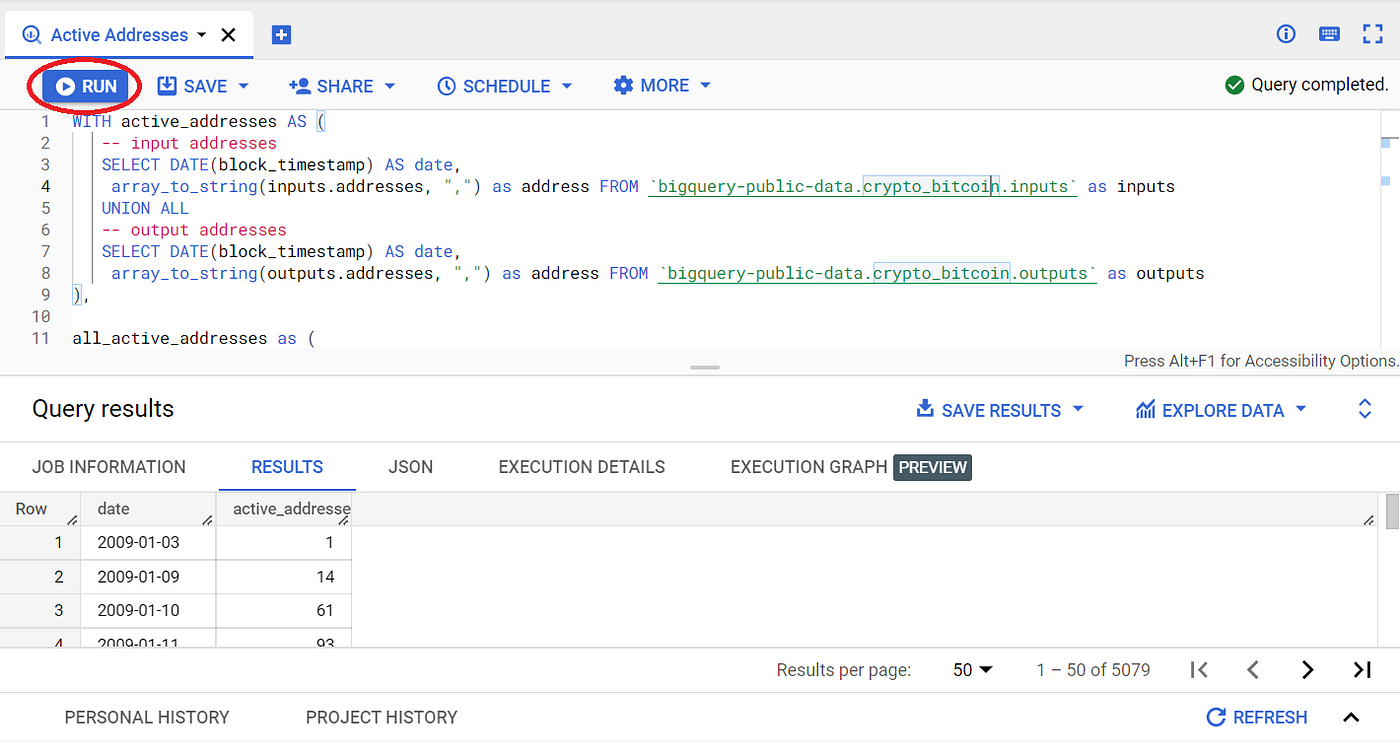
Task: Expand EXPLORE DATA dropdown arrow
Action: click(x=1301, y=409)
